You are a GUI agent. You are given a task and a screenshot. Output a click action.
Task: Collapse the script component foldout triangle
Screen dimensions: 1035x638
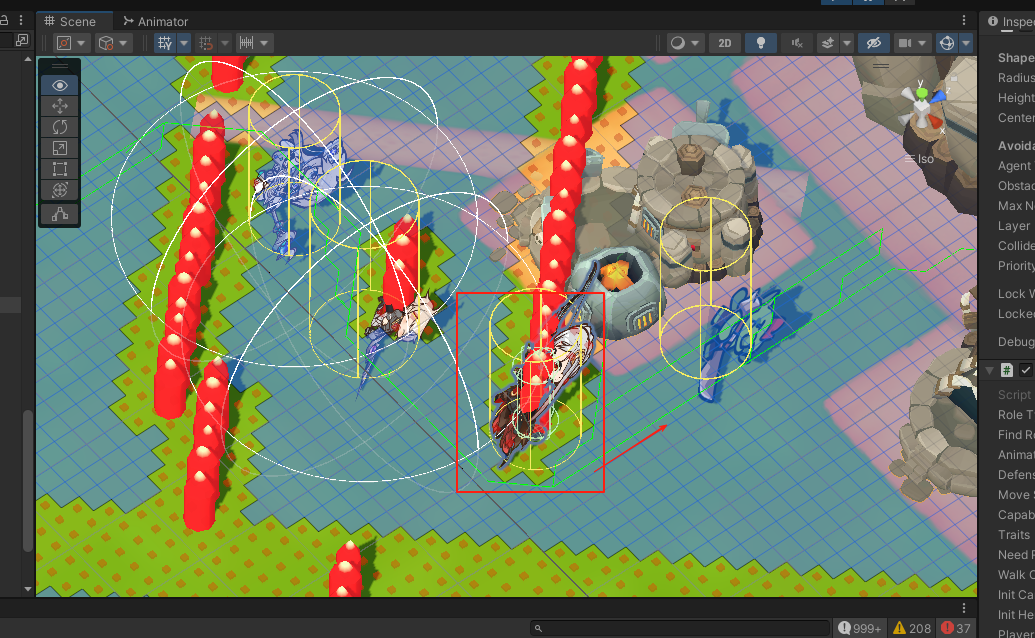989,370
